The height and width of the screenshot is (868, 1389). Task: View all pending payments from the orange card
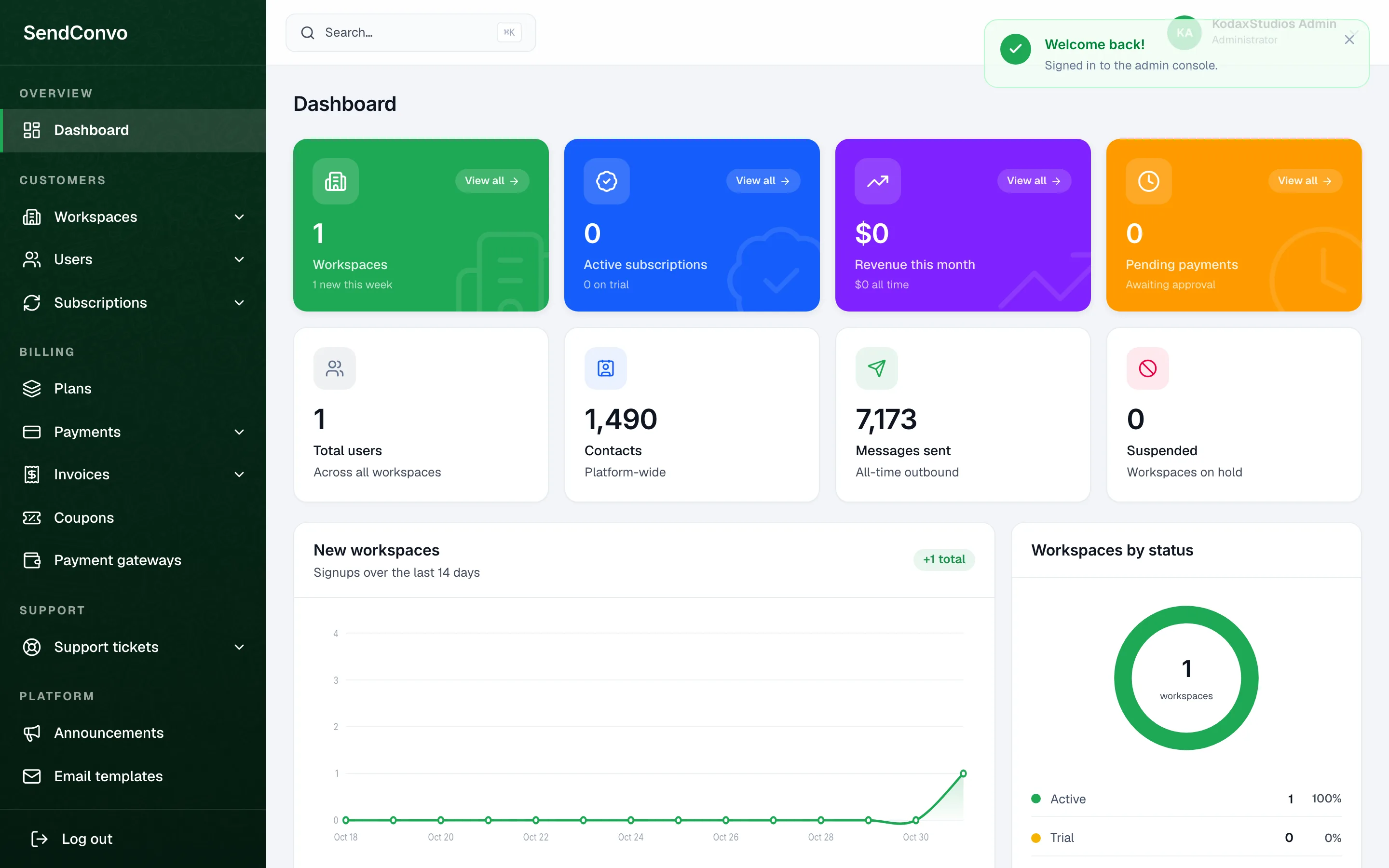[1305, 181]
